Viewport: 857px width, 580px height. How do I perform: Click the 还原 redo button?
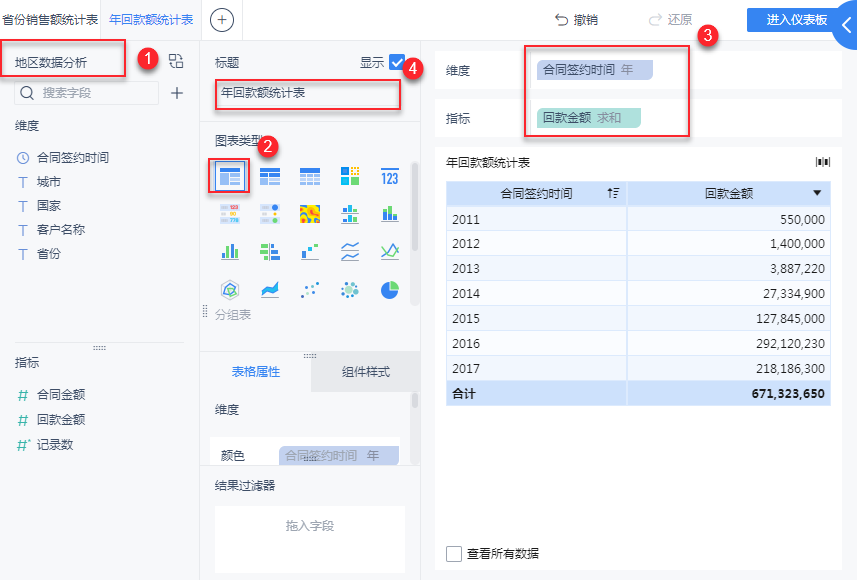(x=671, y=20)
